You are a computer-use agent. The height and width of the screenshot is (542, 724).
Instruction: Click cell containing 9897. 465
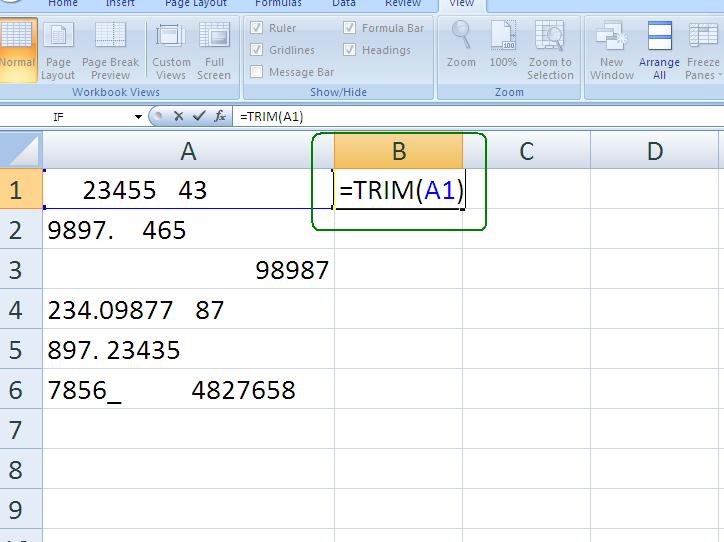pos(188,229)
